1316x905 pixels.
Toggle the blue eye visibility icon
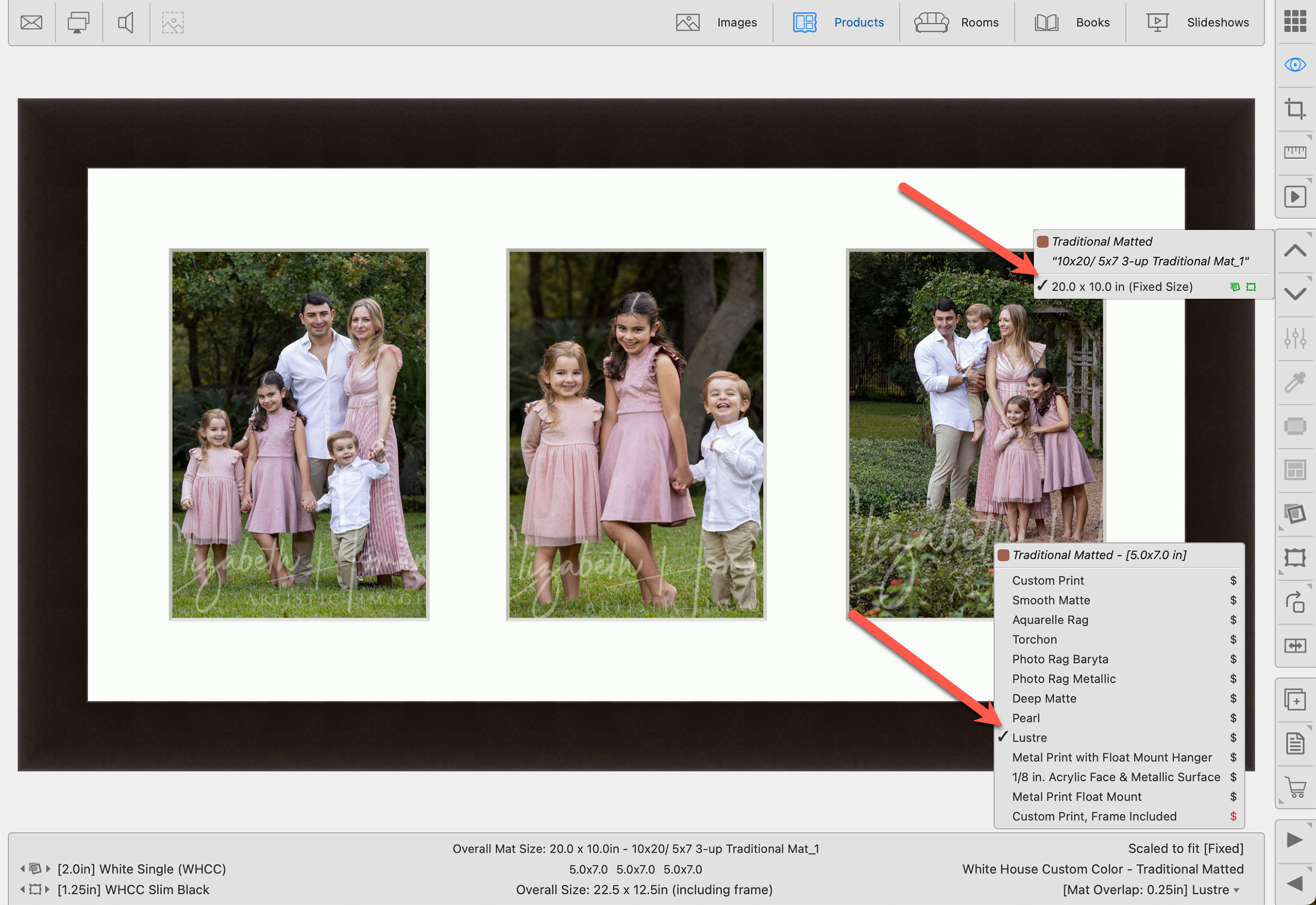coord(1294,65)
